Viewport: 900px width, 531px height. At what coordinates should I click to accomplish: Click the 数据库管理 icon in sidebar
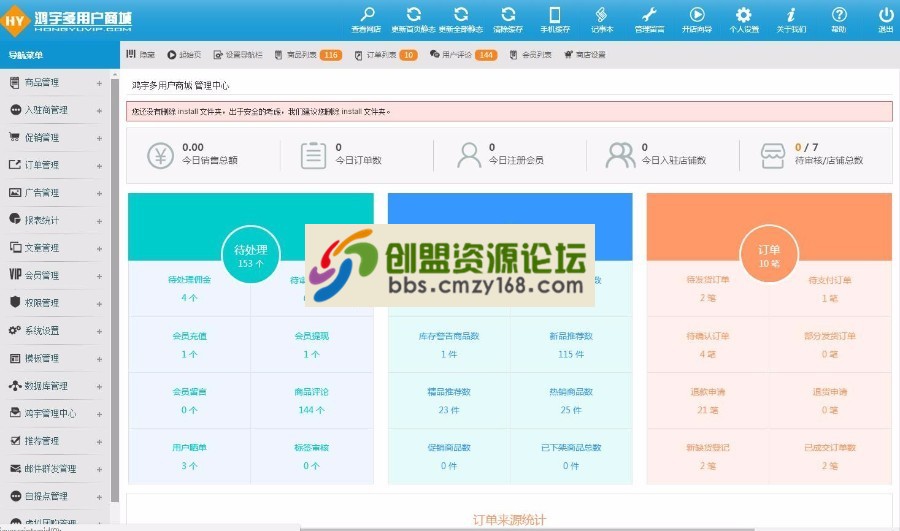point(15,386)
